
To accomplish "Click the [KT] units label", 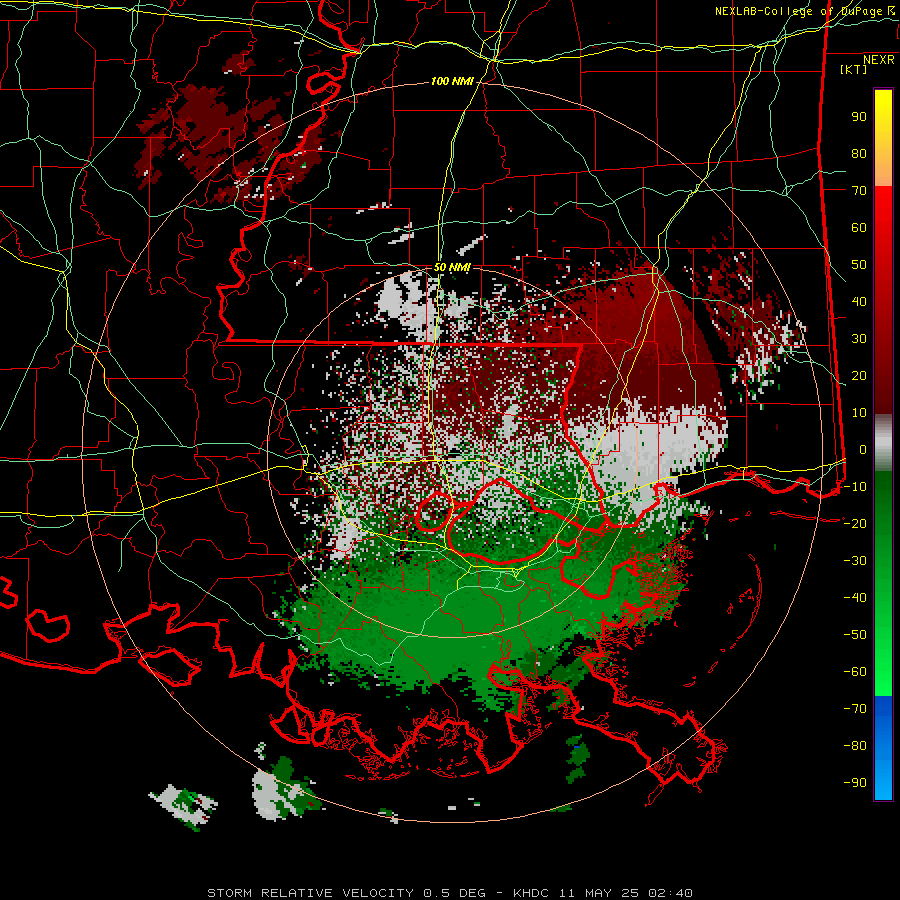I will pyautogui.click(x=854, y=69).
